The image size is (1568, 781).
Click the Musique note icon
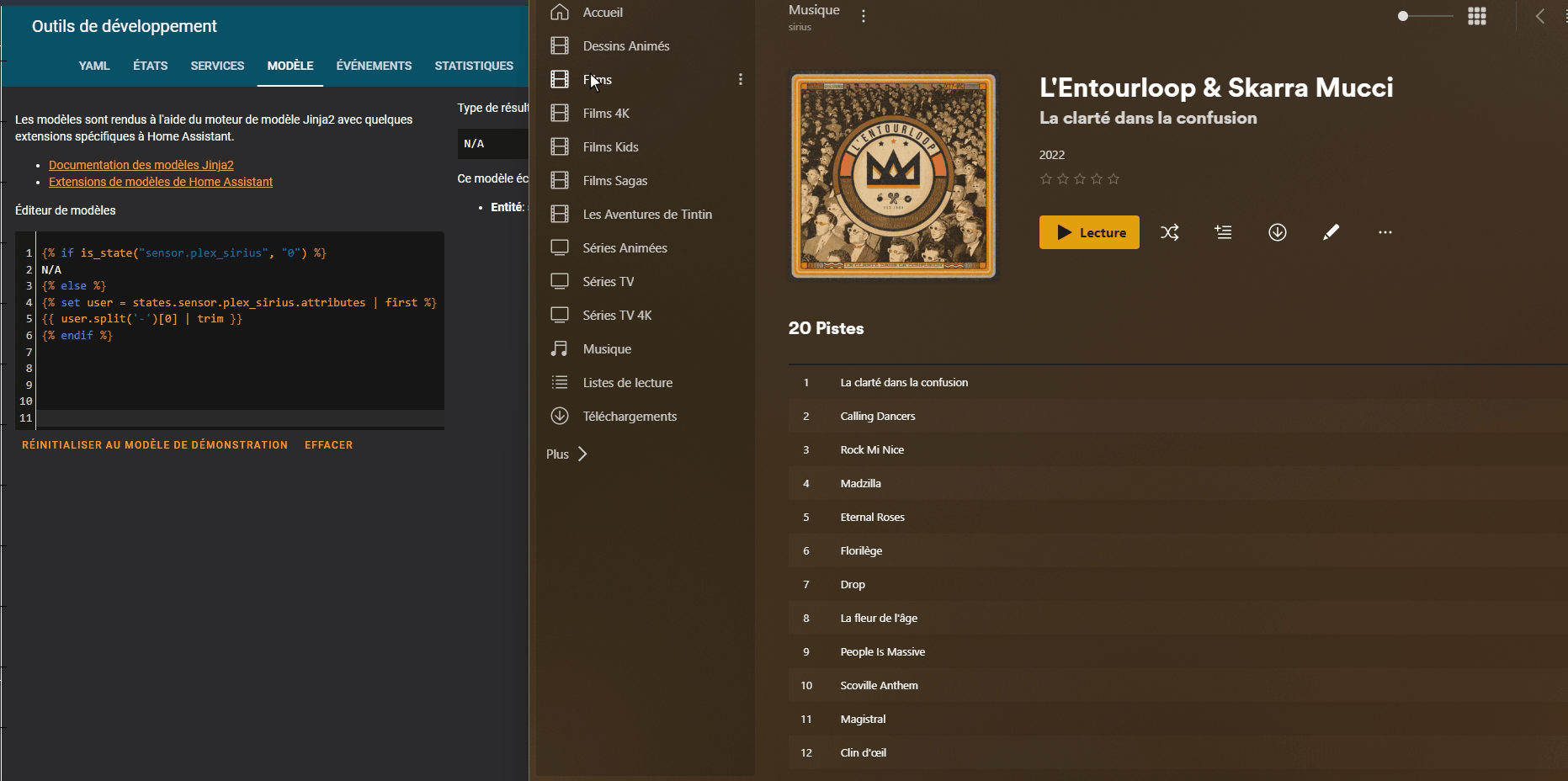pyautogui.click(x=560, y=348)
